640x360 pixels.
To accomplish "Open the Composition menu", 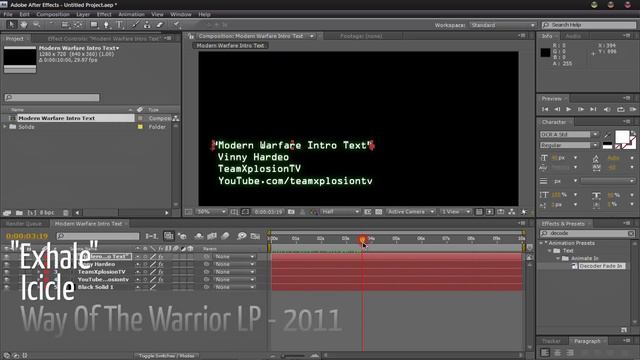I will [53, 14].
